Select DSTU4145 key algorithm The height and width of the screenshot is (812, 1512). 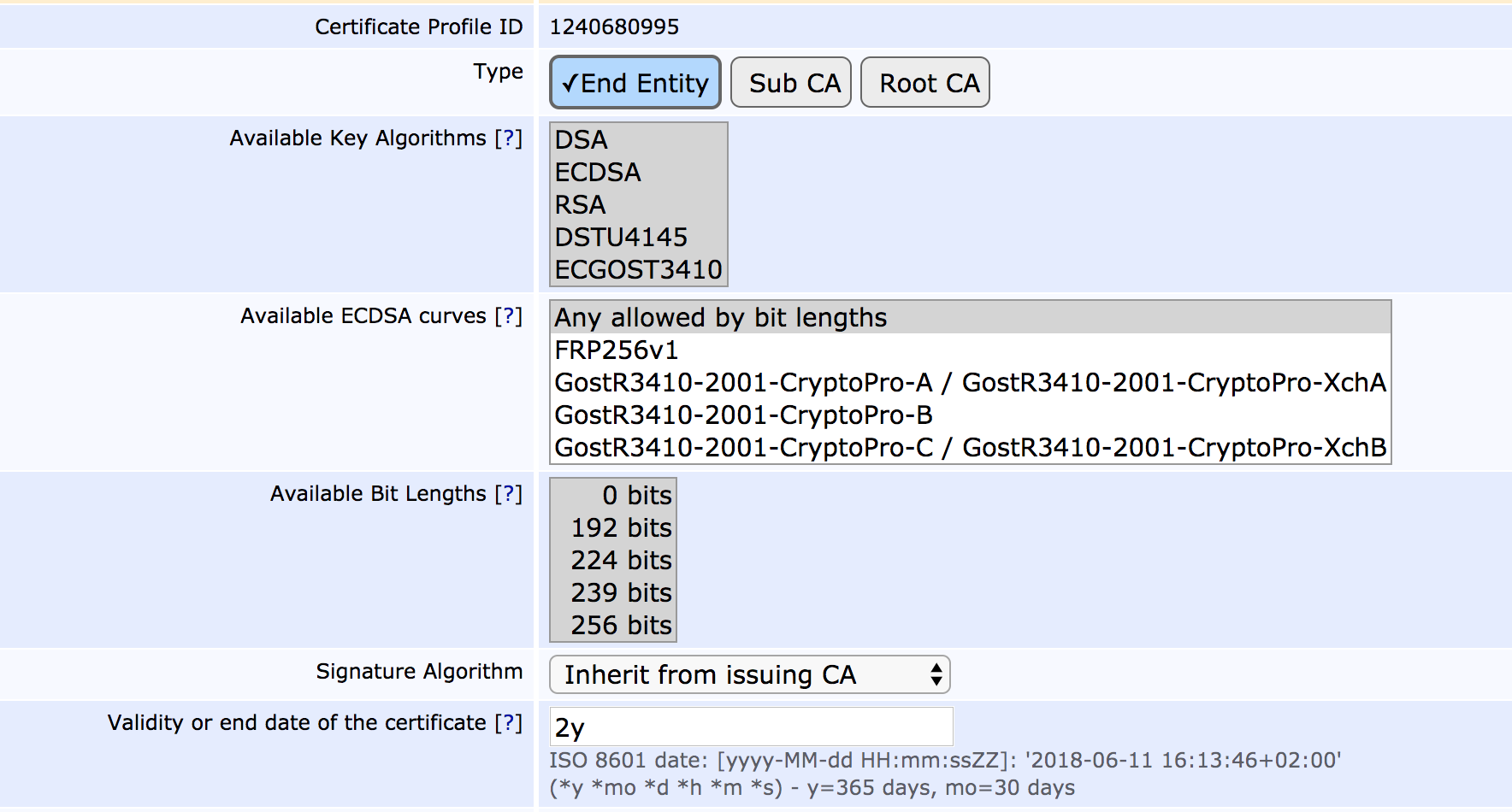point(638,238)
